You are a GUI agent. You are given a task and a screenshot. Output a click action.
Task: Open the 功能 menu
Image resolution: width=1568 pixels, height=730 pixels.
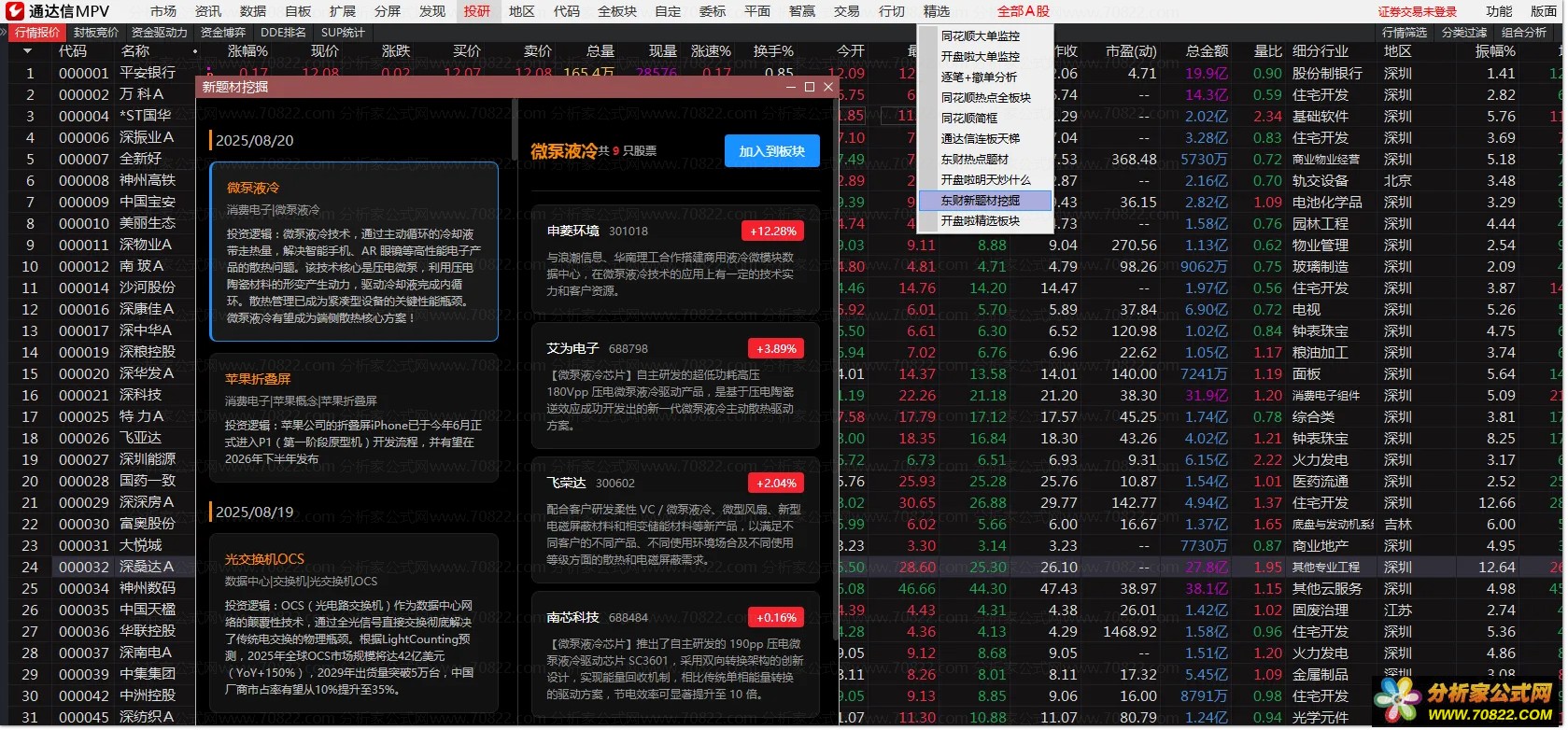pyautogui.click(x=1499, y=11)
